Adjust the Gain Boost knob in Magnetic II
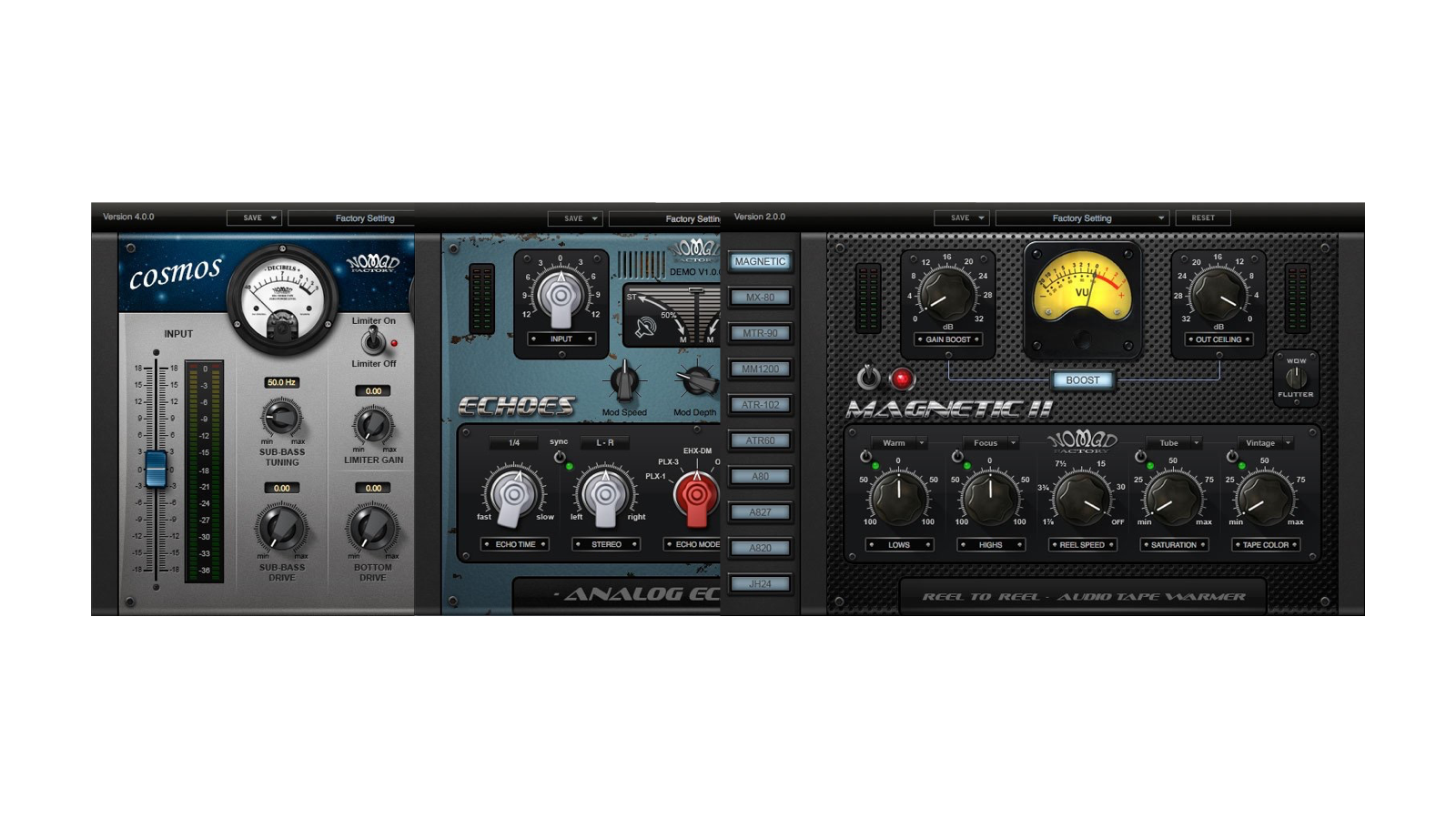1456x819 pixels. click(945, 294)
